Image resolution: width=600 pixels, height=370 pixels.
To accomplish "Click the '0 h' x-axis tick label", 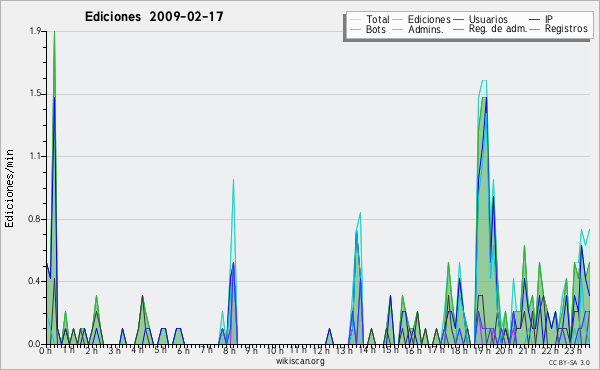I will [46, 351].
